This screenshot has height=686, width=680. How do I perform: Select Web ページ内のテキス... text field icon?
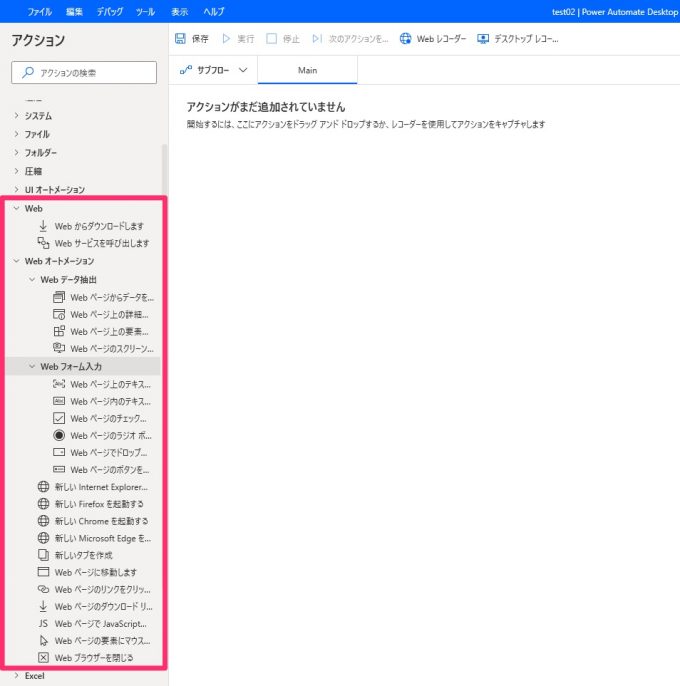[x=59, y=401]
